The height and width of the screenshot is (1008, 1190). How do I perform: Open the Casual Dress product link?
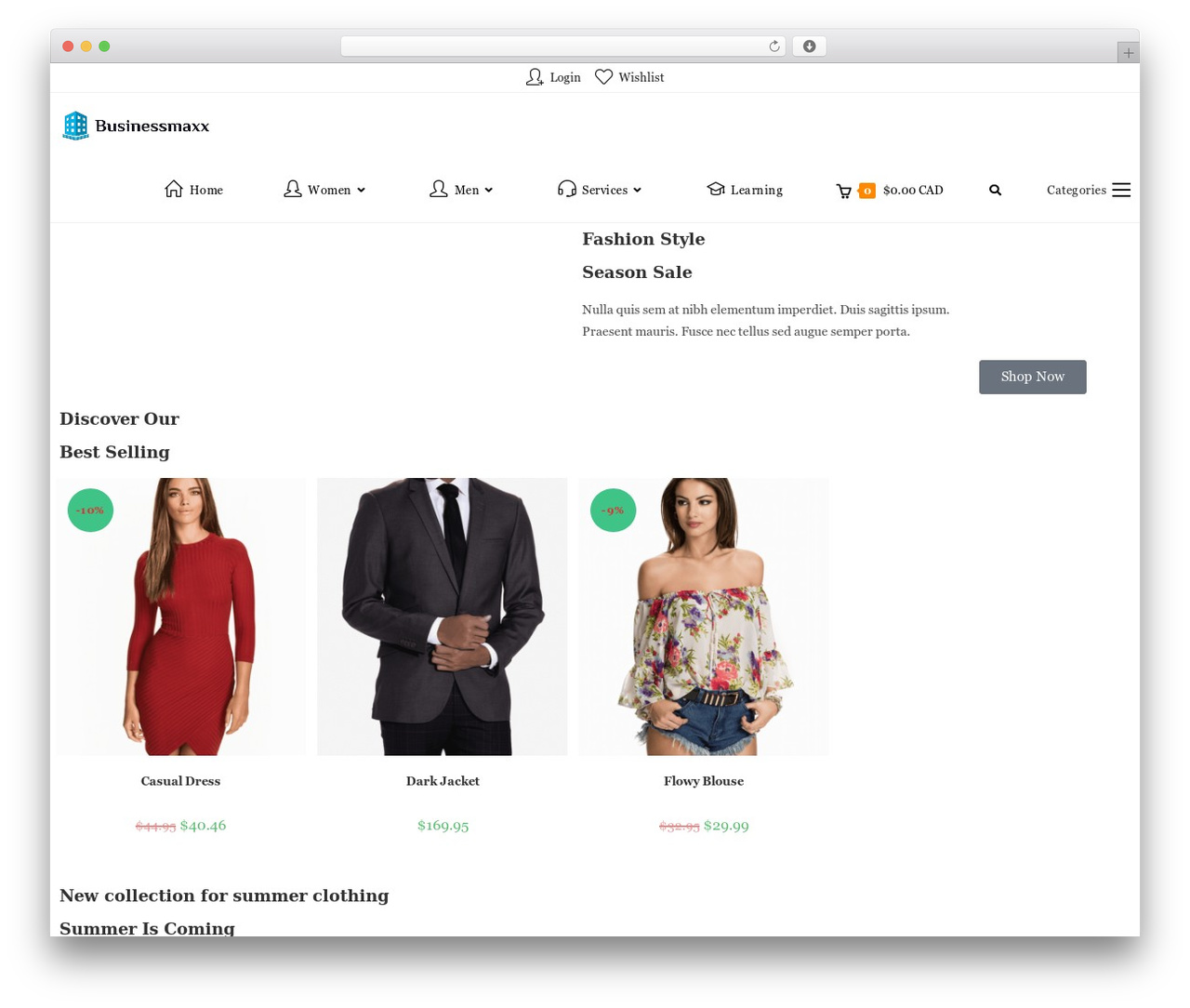(180, 781)
